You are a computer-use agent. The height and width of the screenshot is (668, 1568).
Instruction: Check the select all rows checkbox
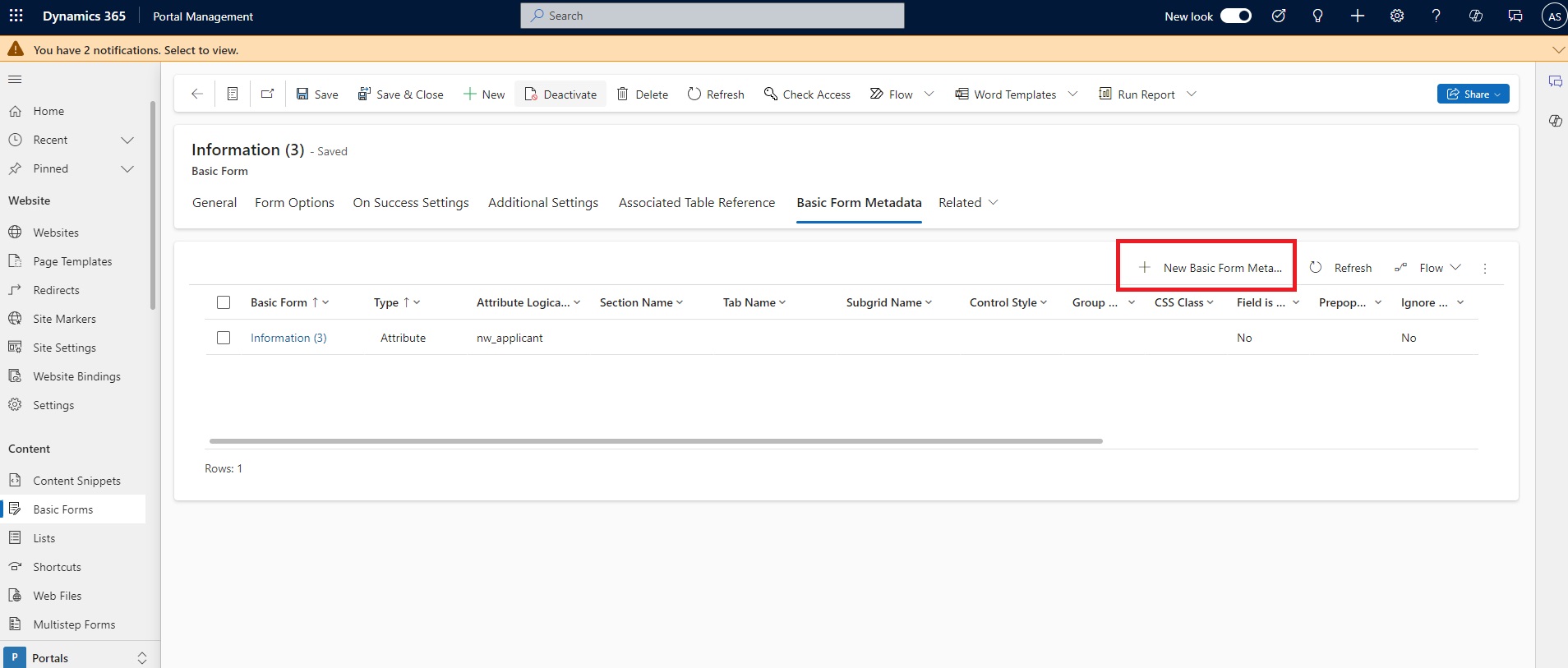[x=224, y=302]
